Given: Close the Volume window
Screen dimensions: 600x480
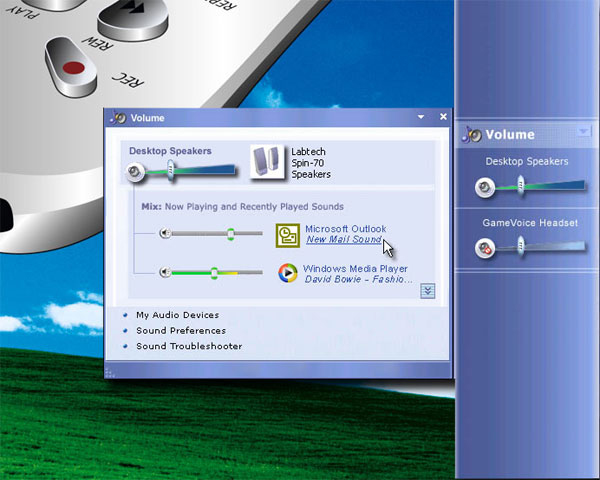Looking at the screenshot, I should point(443,116).
